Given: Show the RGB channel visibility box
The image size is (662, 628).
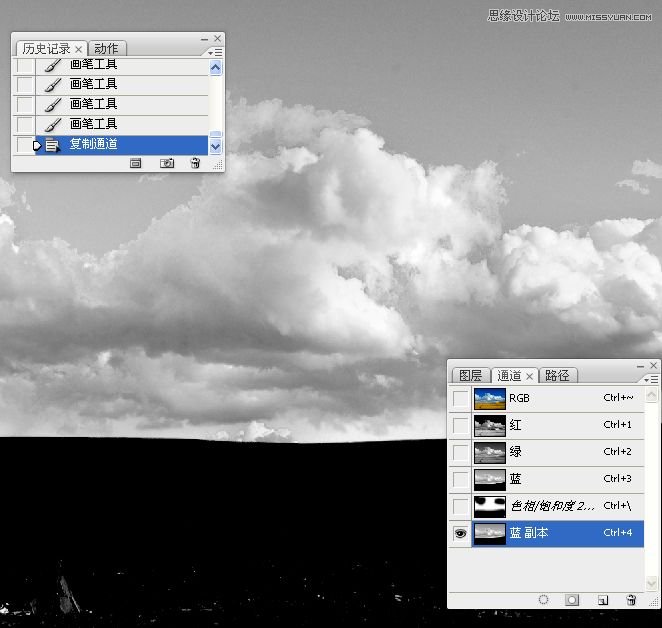Looking at the screenshot, I should click(x=460, y=399).
